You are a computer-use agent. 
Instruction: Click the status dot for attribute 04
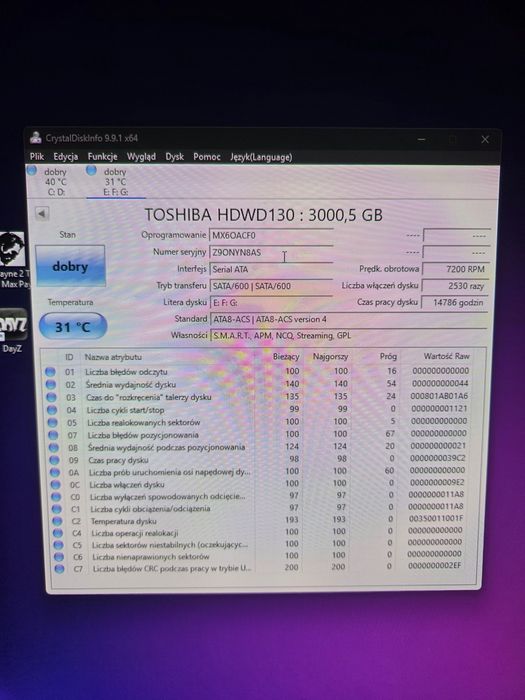[52, 409]
